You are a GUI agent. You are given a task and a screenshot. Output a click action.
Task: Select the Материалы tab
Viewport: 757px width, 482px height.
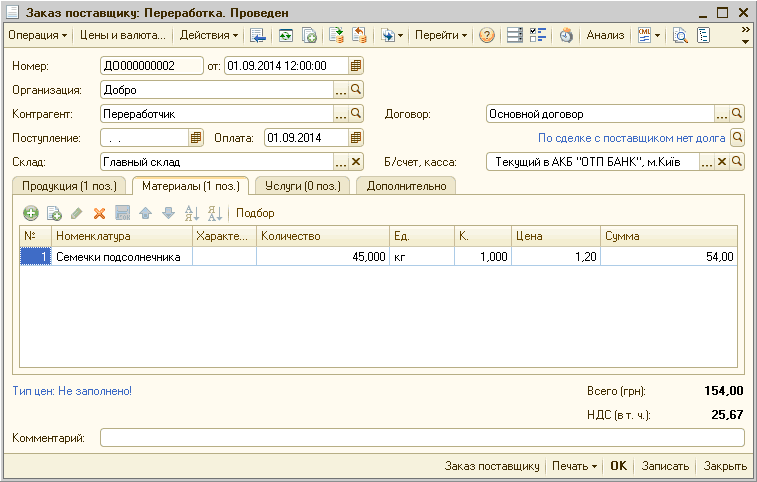(x=191, y=186)
